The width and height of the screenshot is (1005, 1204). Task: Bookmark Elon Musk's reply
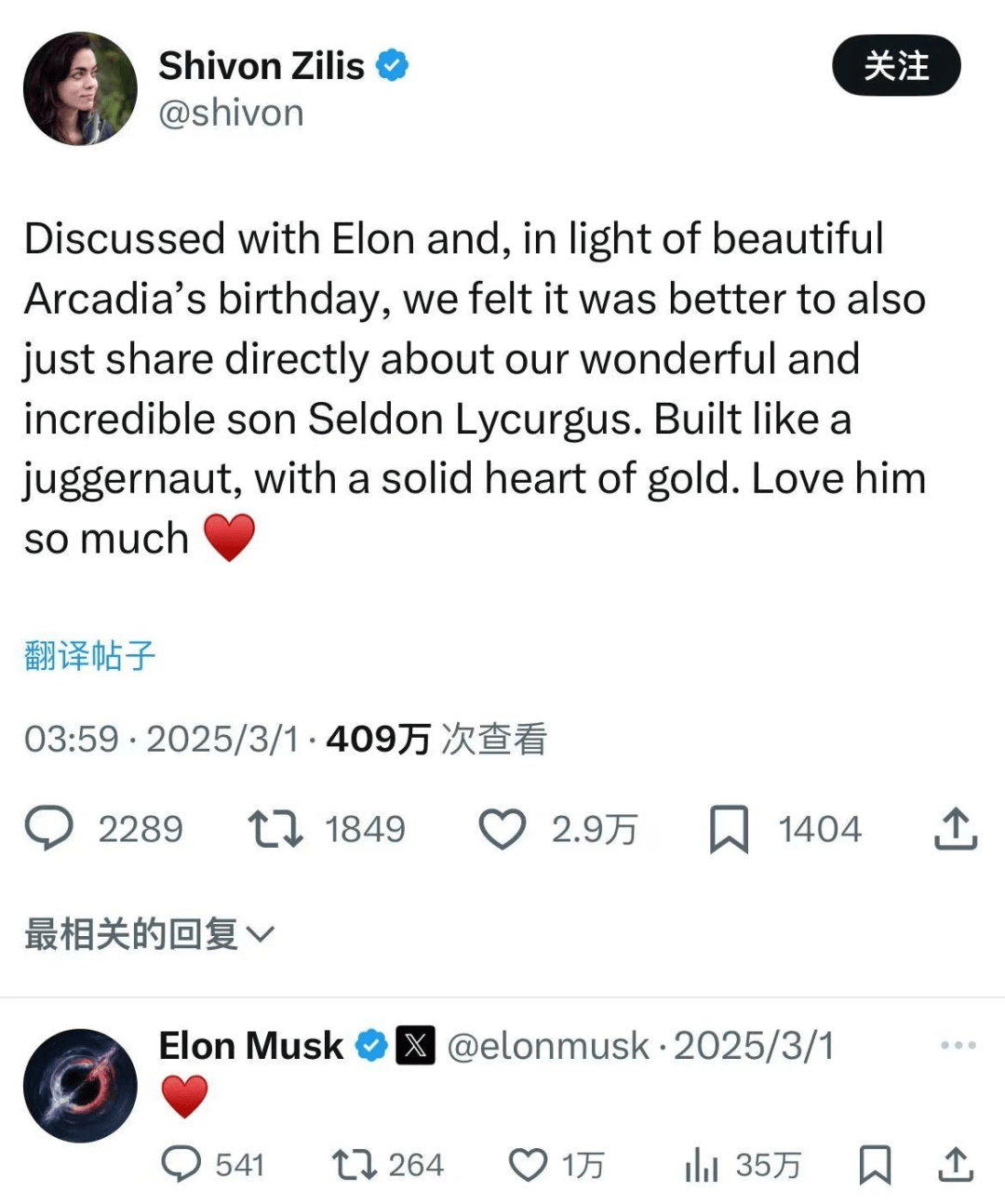tap(875, 1164)
